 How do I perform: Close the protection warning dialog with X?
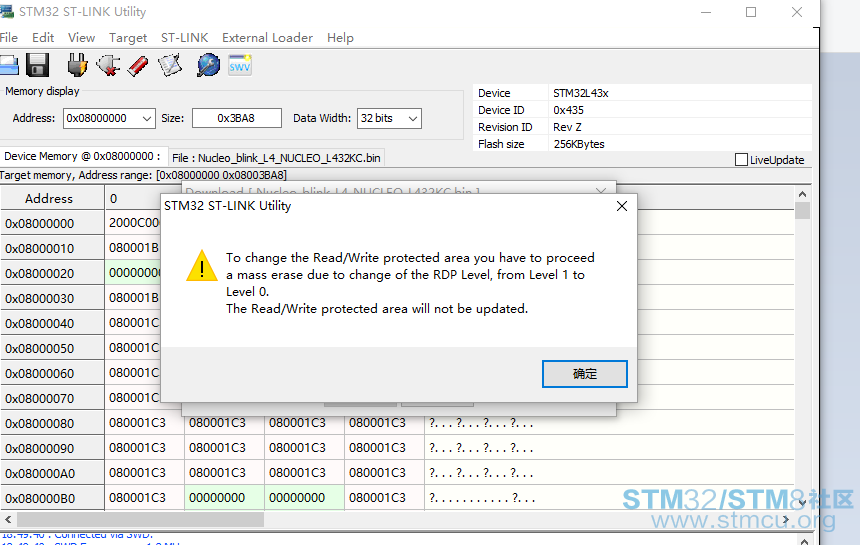tap(621, 206)
